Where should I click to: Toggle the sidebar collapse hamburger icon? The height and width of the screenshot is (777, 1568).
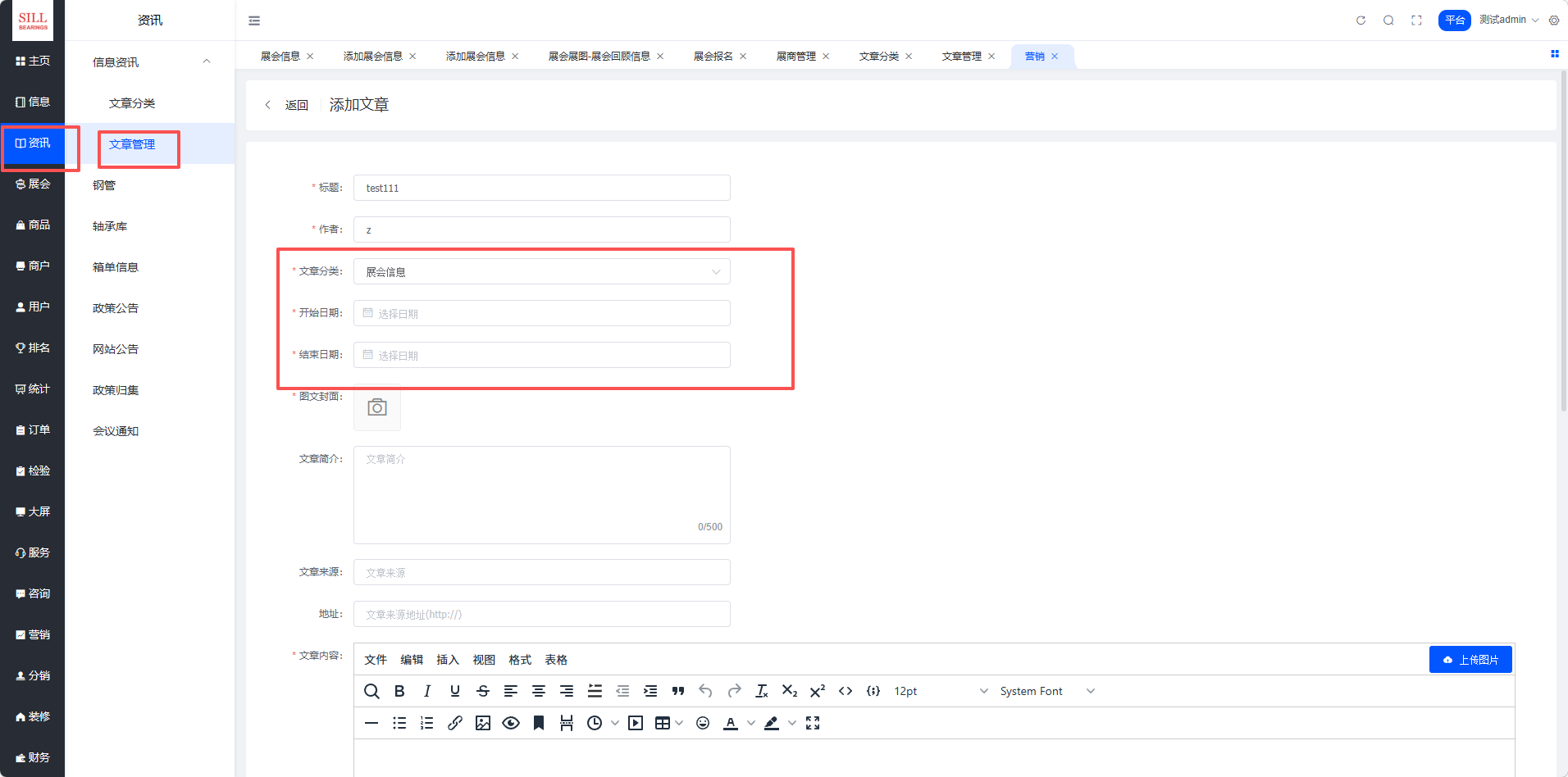click(x=254, y=20)
